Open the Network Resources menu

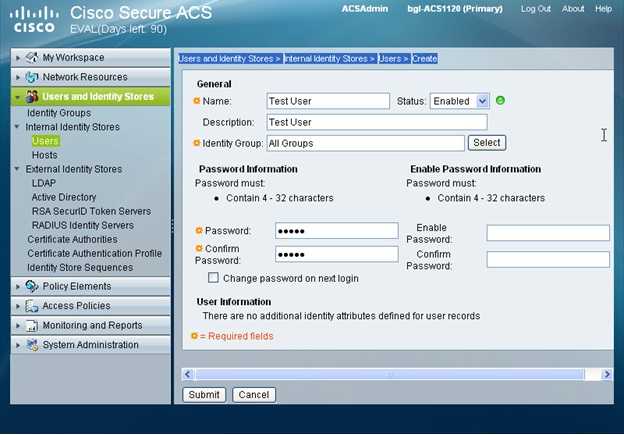[x=91, y=77]
